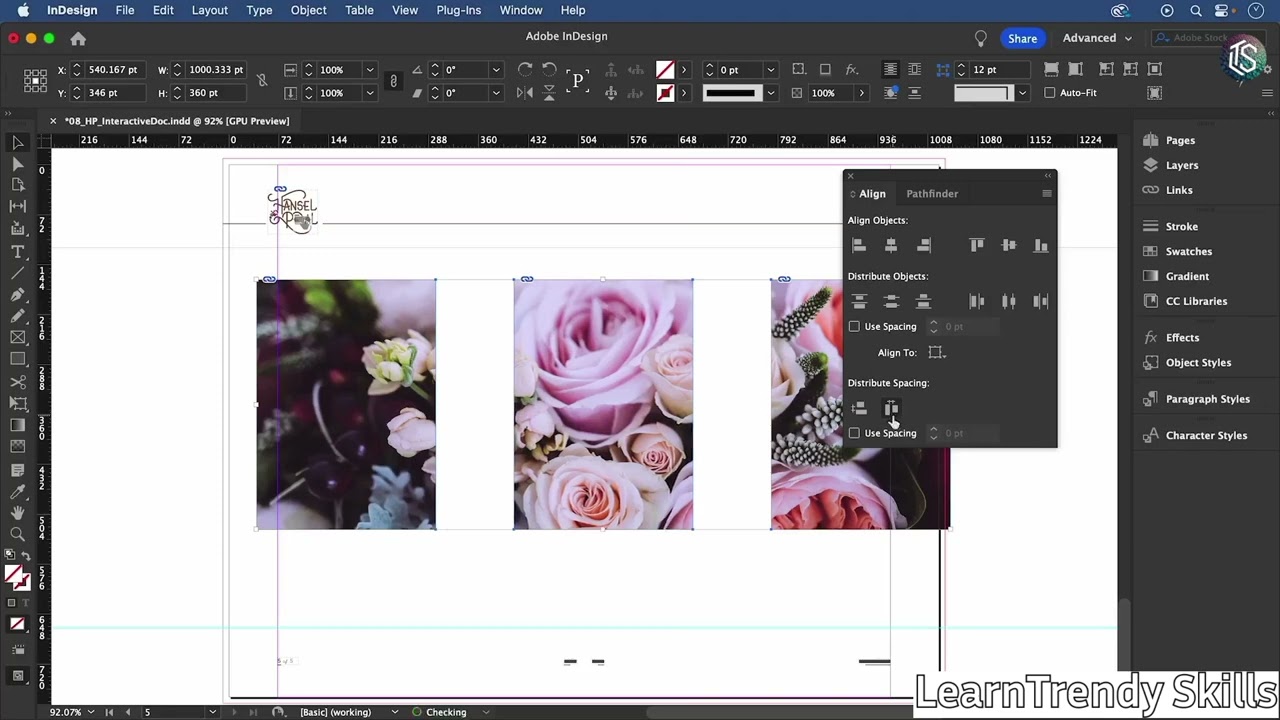Screen dimensions: 1280x720
Task: Click the fill color swatch in control bar
Action: click(x=665, y=69)
